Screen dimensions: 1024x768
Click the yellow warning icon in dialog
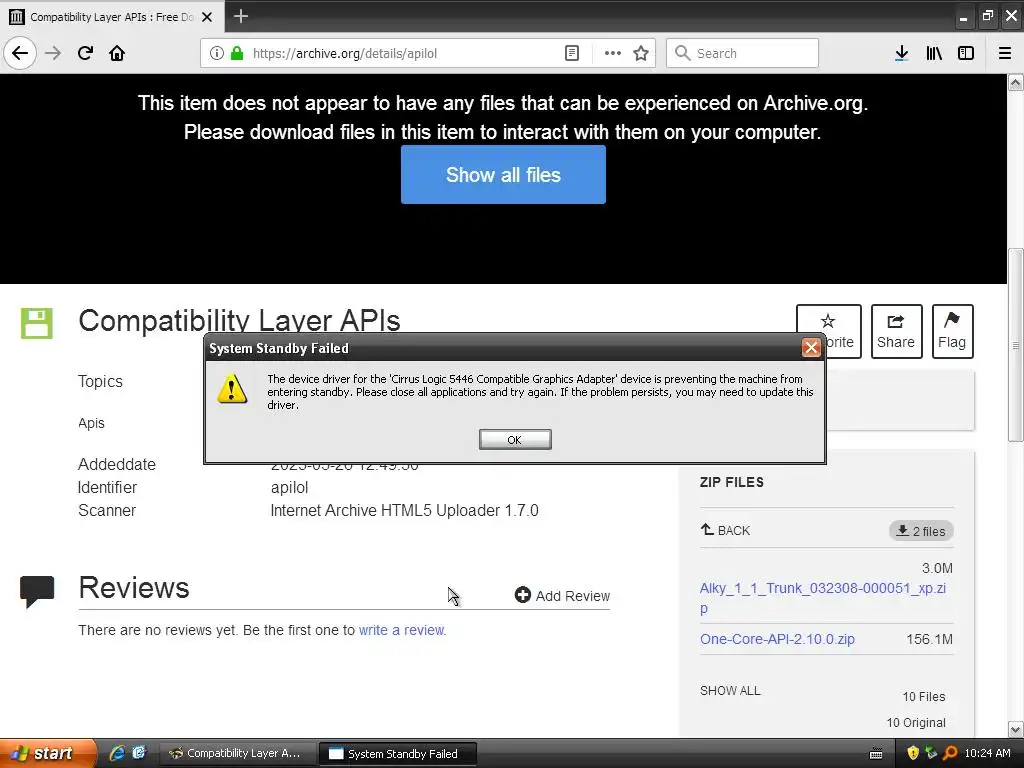coord(232,389)
